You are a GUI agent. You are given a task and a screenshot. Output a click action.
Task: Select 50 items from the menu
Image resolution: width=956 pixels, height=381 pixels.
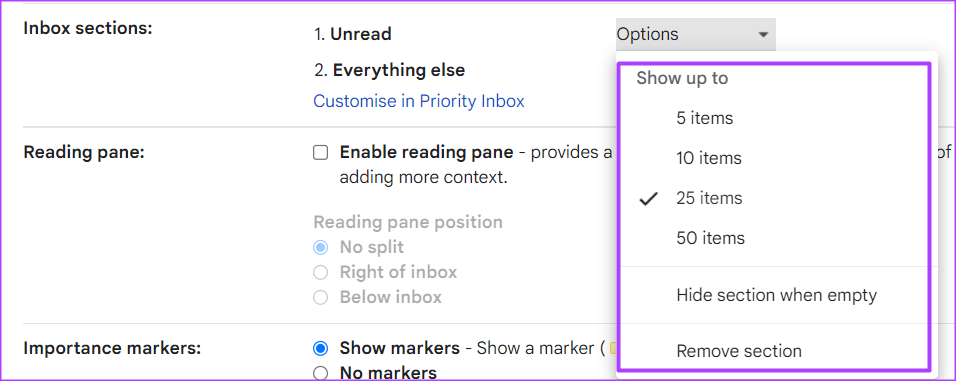pos(710,238)
